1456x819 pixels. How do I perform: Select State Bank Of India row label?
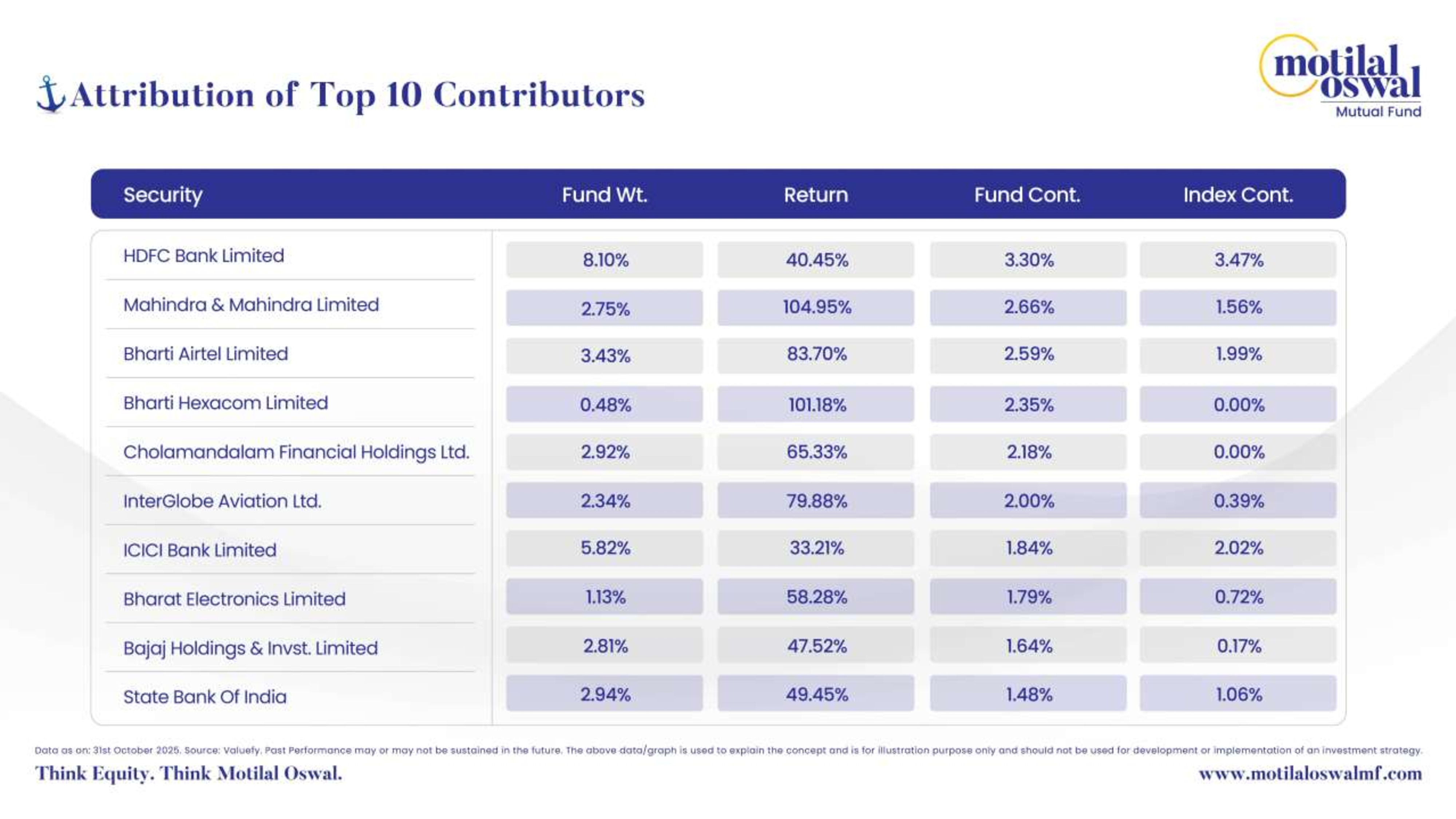tap(205, 697)
